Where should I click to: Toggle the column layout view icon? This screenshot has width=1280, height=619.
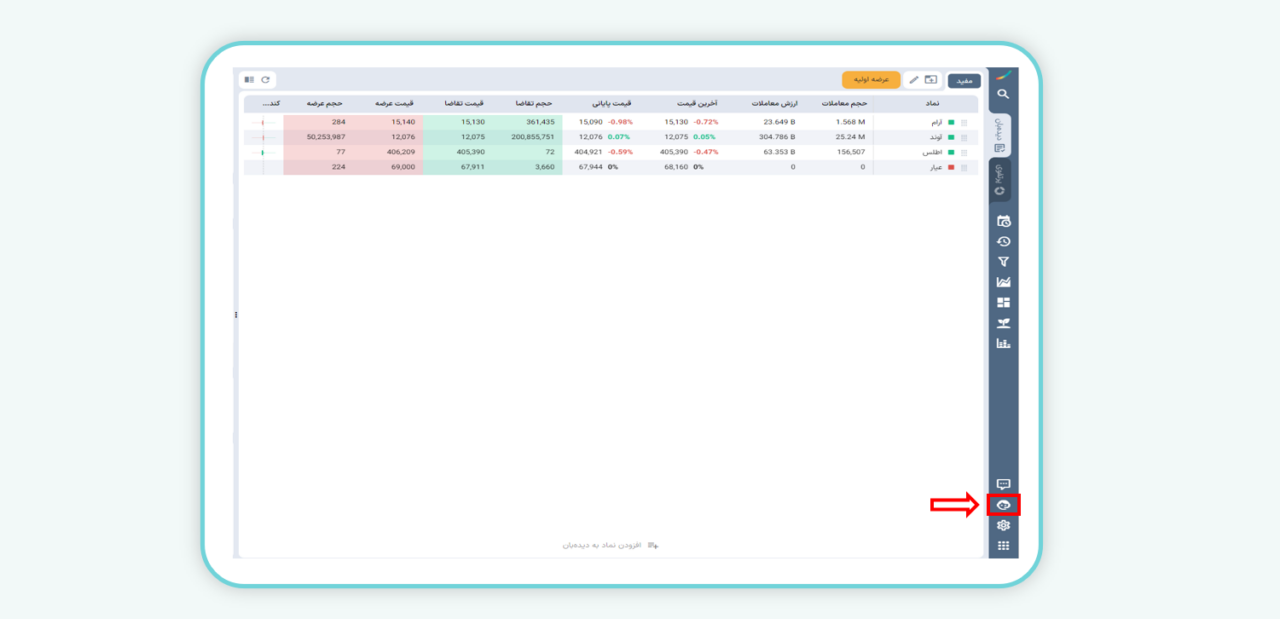(x=249, y=80)
